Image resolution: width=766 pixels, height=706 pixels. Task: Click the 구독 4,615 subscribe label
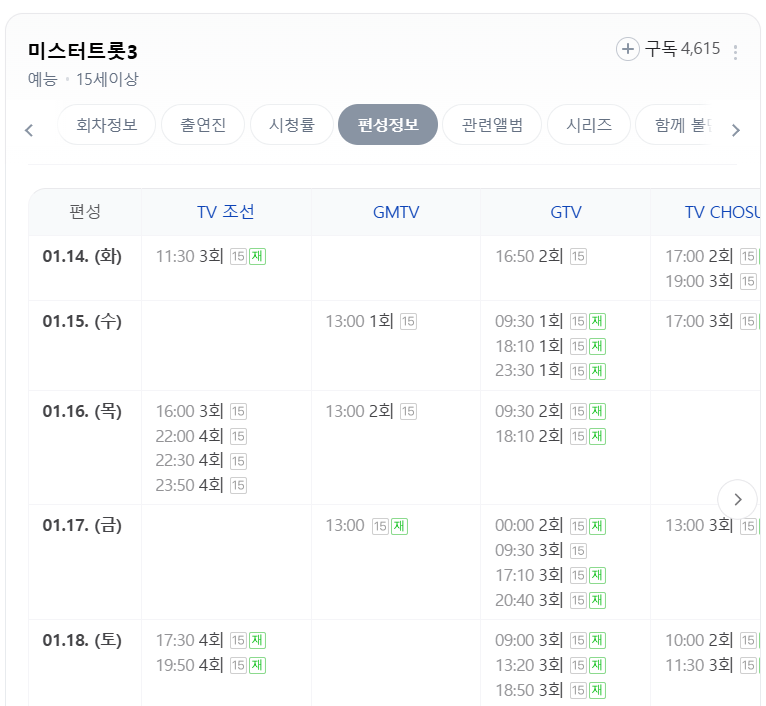click(682, 48)
